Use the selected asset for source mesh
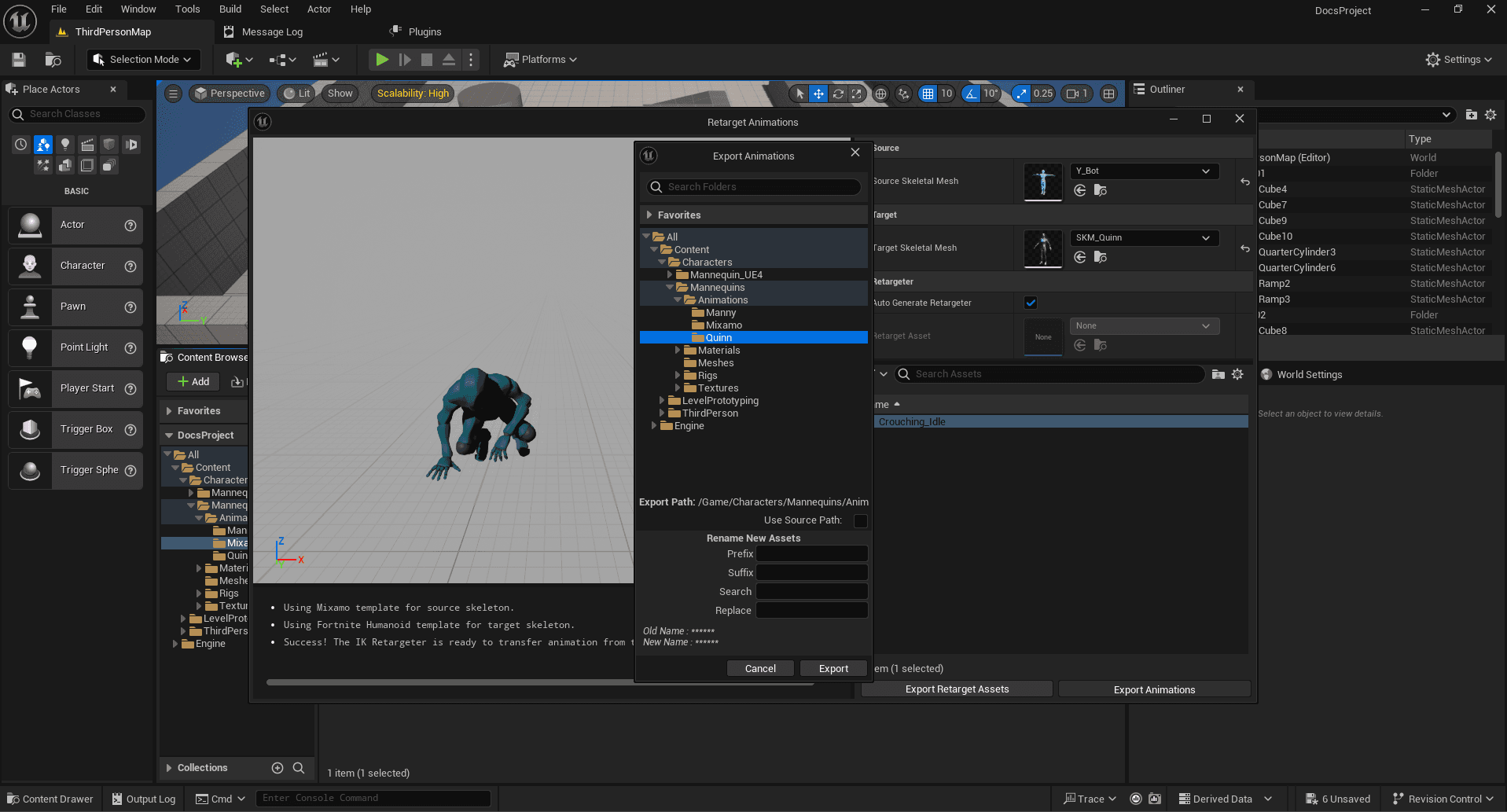 point(1080,190)
